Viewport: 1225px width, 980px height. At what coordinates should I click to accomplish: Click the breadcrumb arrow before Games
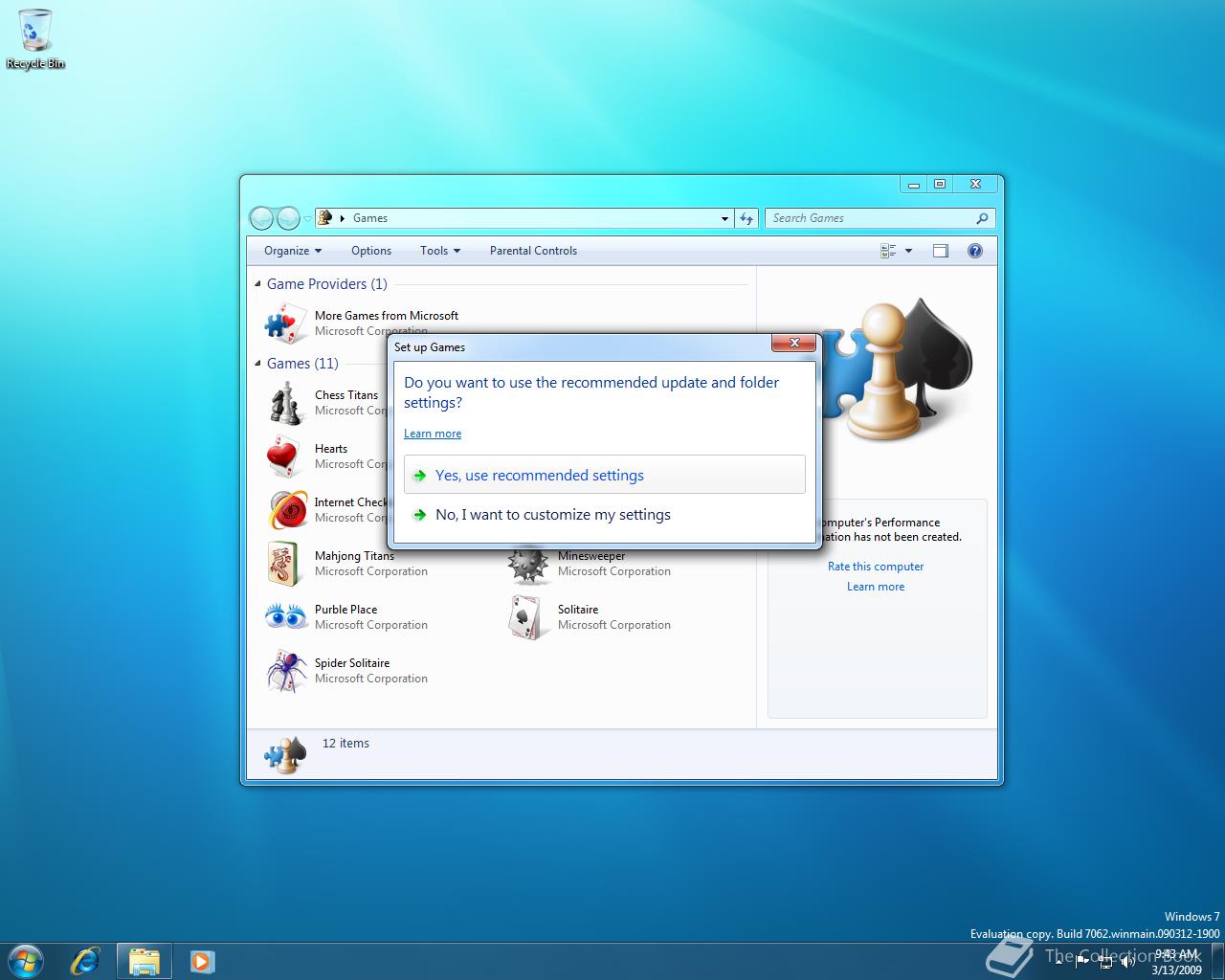point(343,218)
